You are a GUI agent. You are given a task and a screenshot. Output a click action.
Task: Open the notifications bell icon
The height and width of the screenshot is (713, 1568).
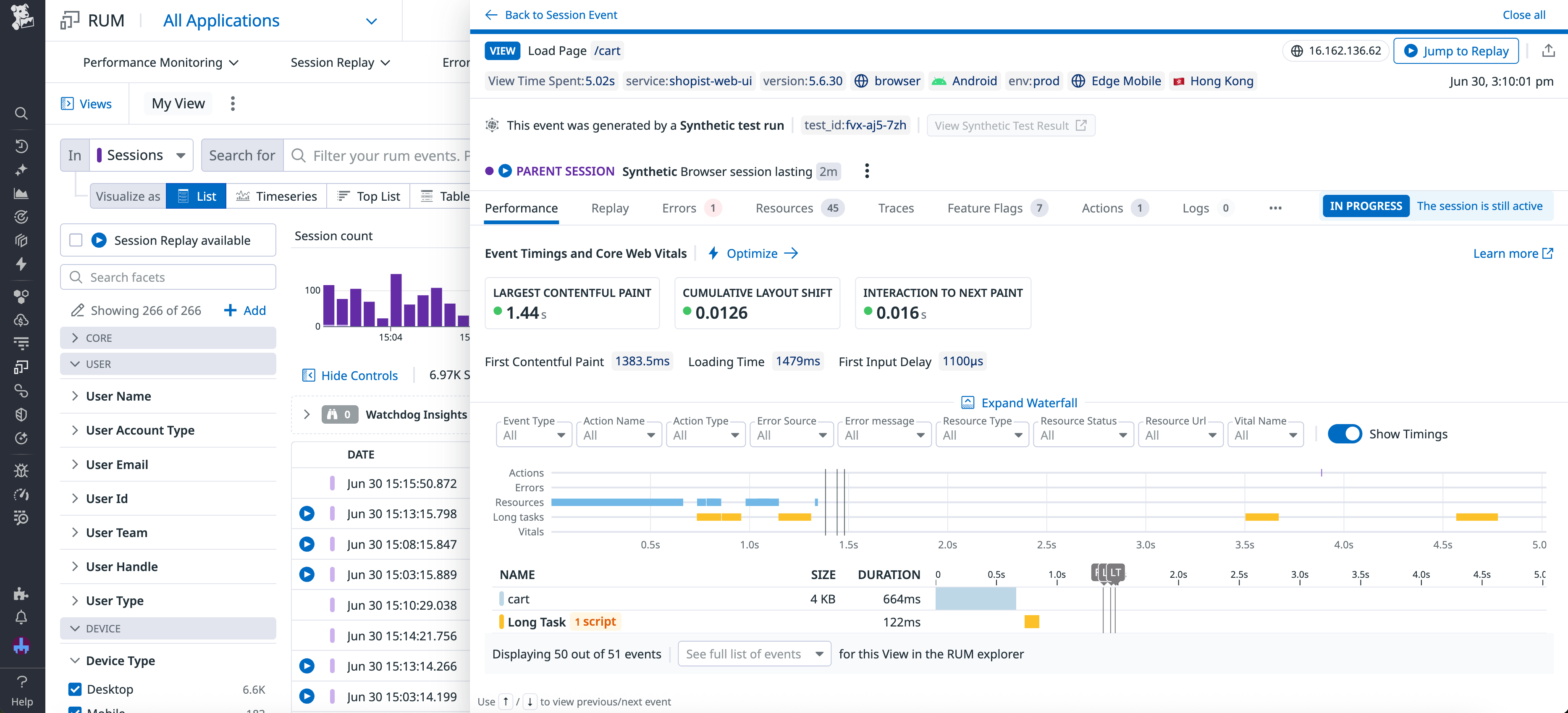[21, 617]
